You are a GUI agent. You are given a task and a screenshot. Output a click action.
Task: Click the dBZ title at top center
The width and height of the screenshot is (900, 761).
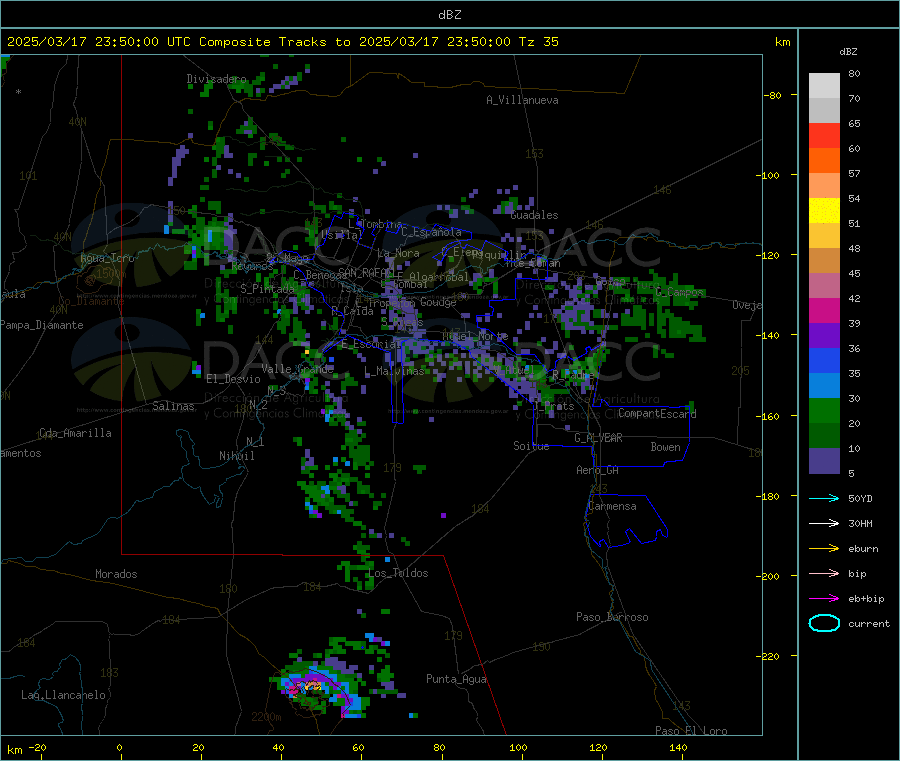click(x=449, y=15)
